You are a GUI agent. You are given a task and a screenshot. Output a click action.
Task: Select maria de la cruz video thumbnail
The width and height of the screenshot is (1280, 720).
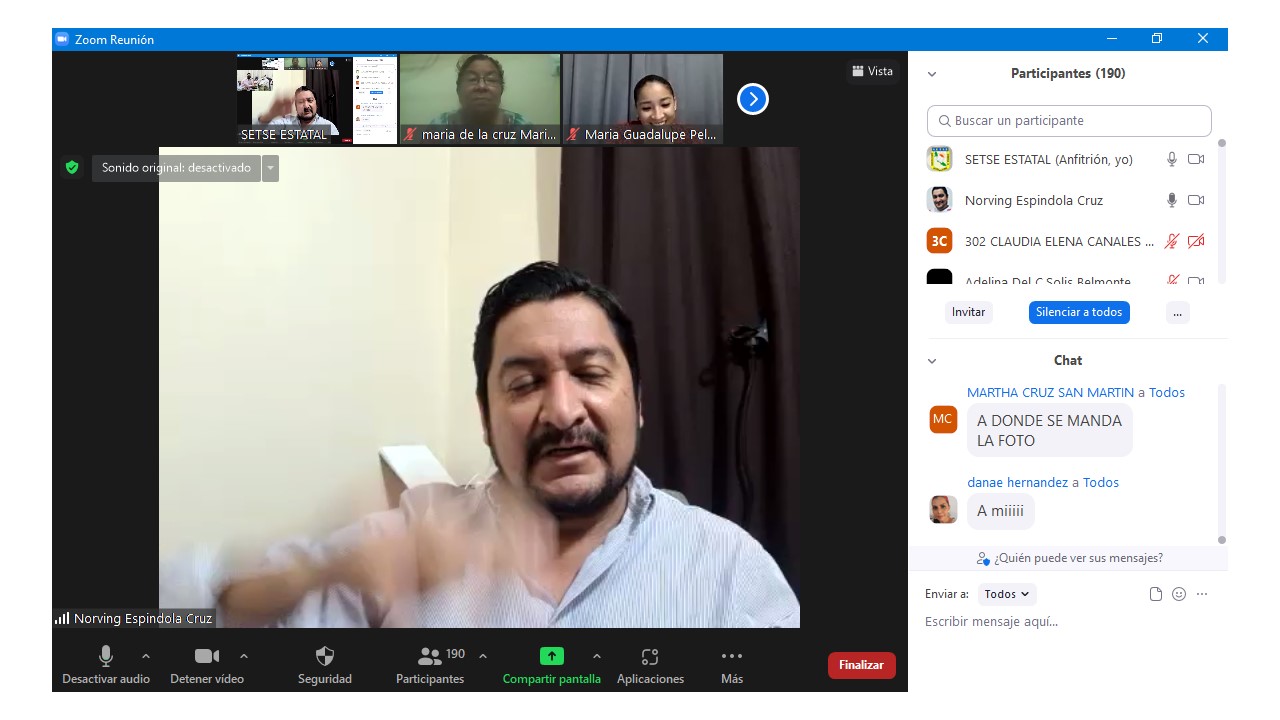(480, 99)
